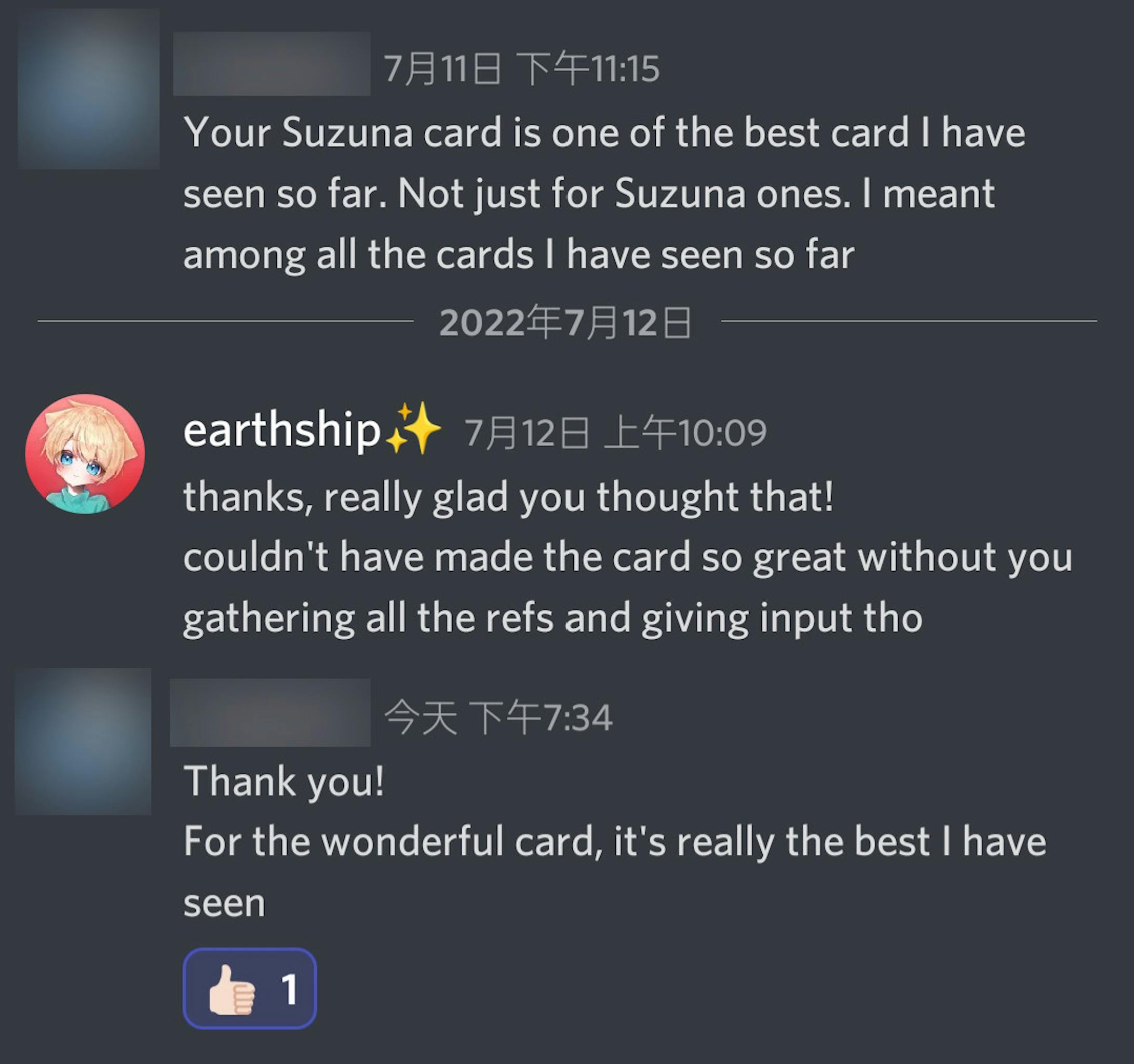Viewport: 1134px width, 1064px height.
Task: Click the 7月12日 上午10:09 timestamp
Action: coord(615,433)
